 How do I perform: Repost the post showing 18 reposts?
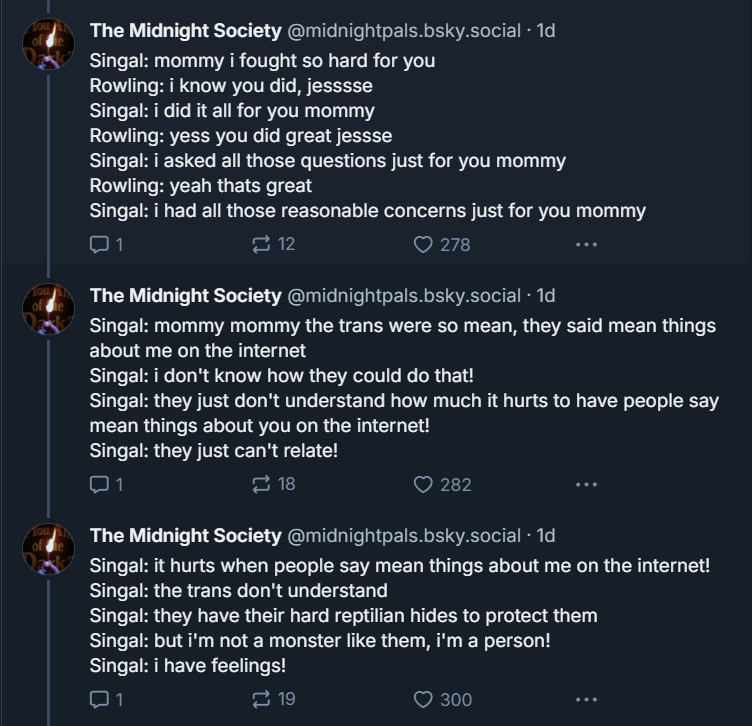[x=273, y=484]
